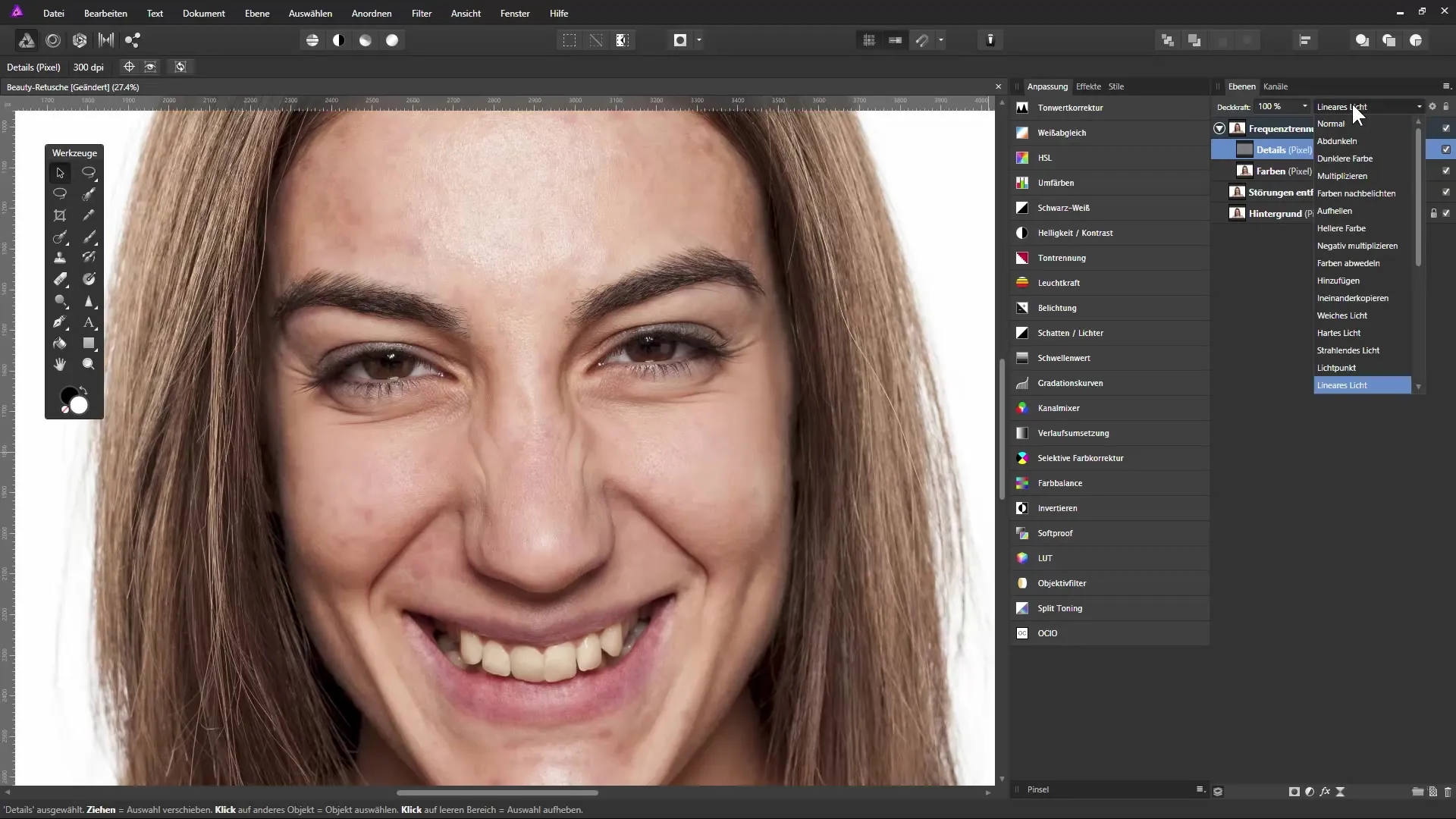Toggle lock on Hintergrund layer

coord(1434,214)
